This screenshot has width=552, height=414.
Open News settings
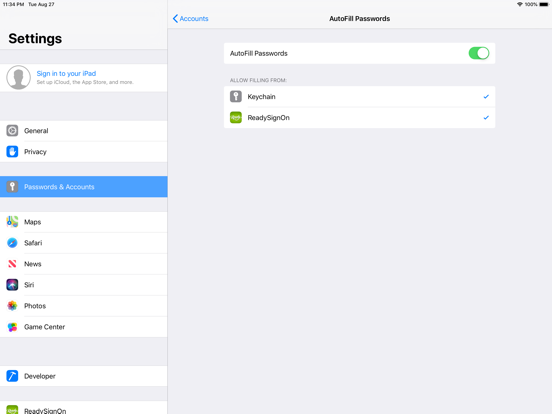coord(84,264)
